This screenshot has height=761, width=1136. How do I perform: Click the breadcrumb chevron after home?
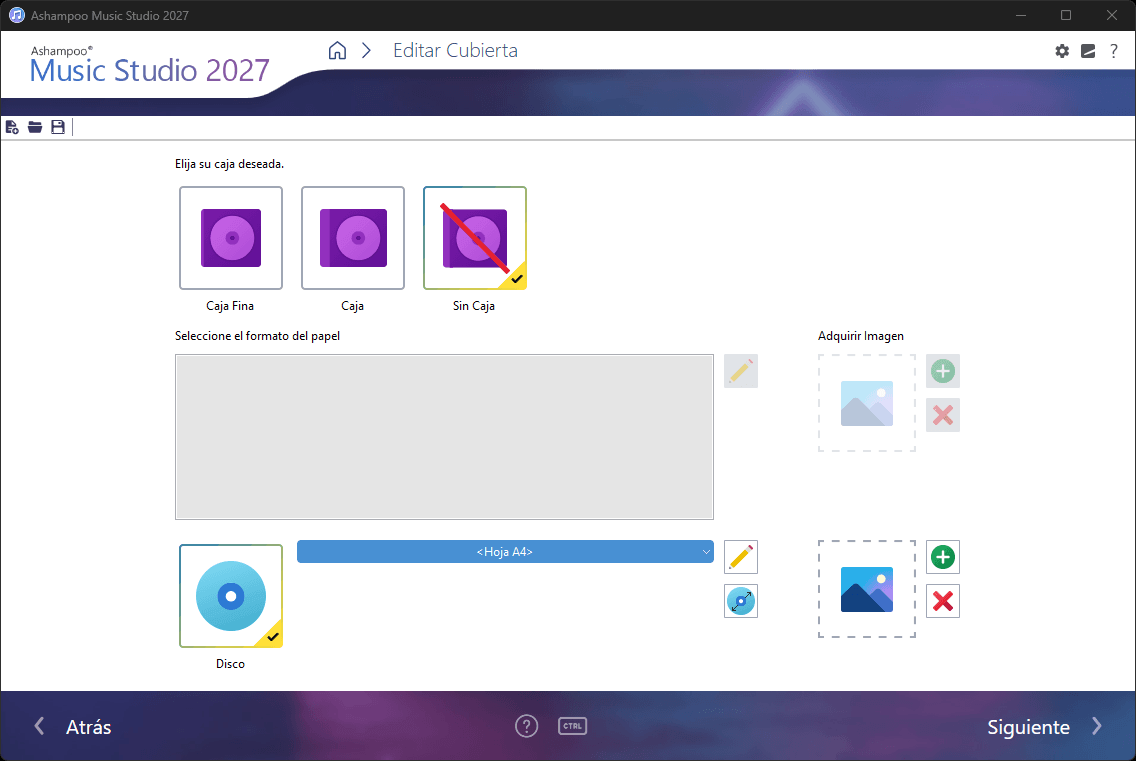coord(367,51)
